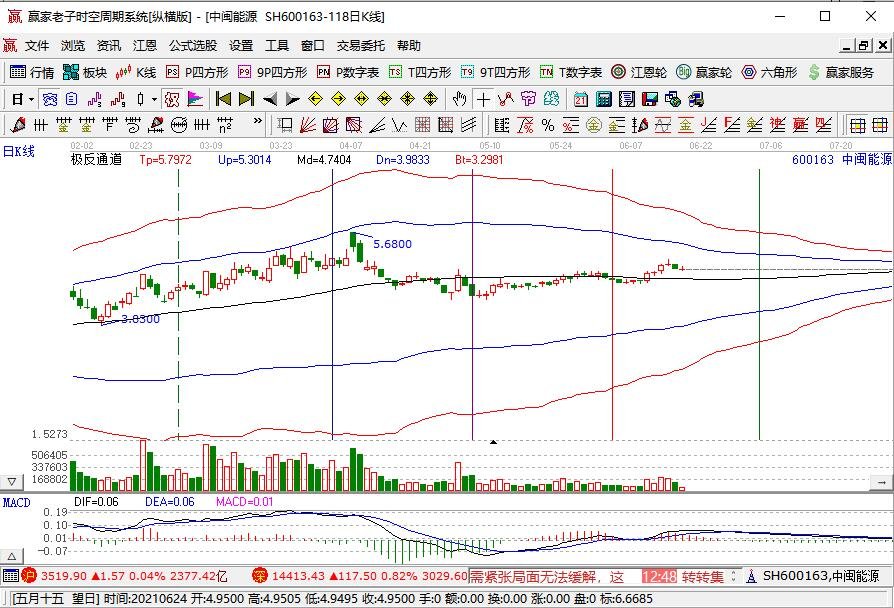
Task: Expand hidden drawing tools chevron
Action: pos(258,121)
